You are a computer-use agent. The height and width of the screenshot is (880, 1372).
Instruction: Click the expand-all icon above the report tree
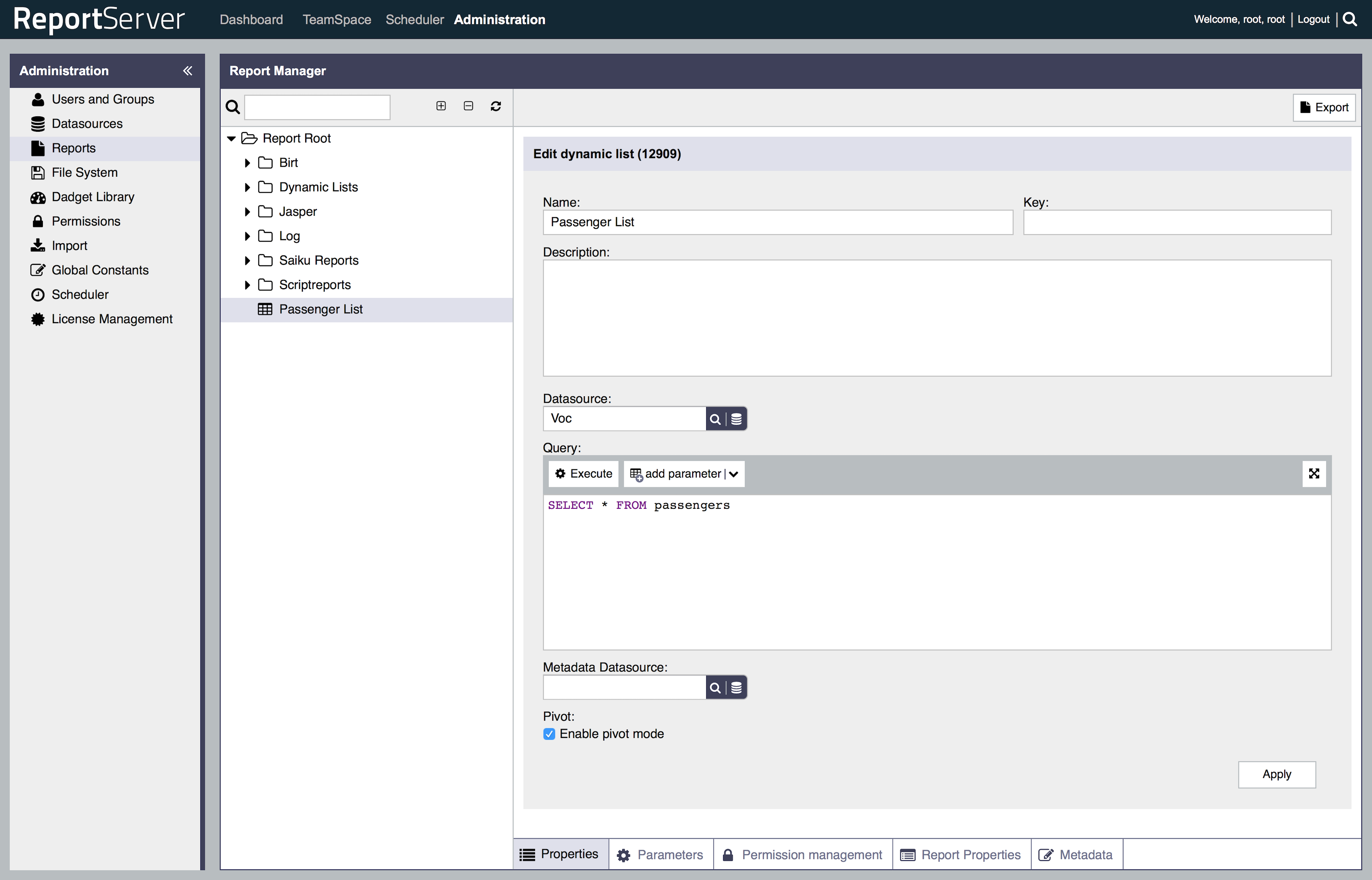[441, 106]
